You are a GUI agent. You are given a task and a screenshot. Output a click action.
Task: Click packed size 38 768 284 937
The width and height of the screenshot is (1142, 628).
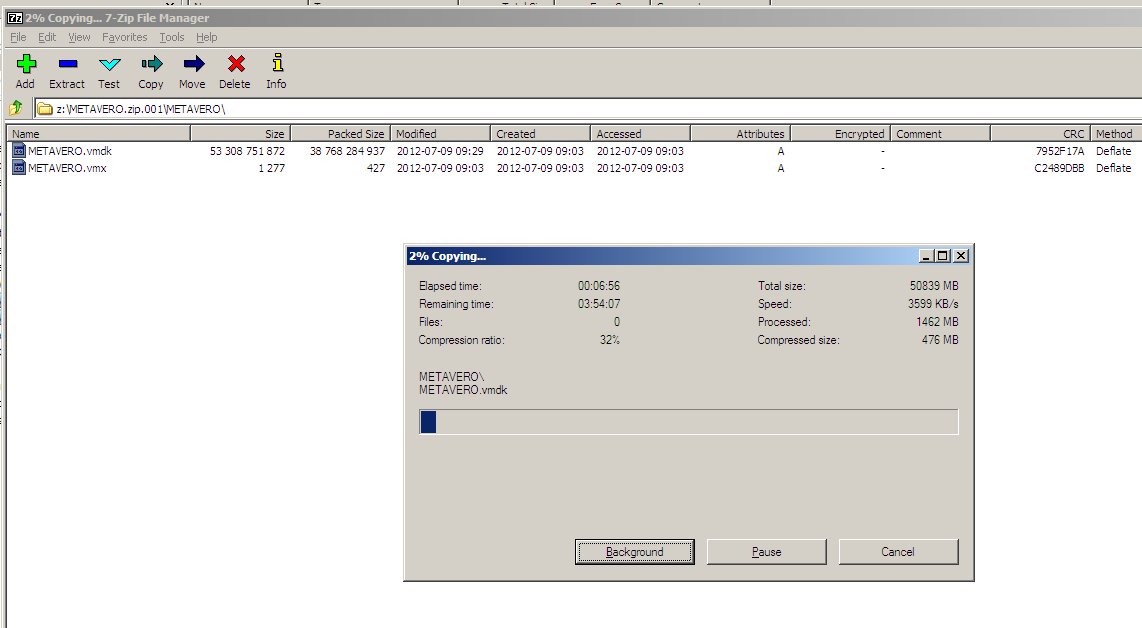pyautogui.click(x=347, y=151)
